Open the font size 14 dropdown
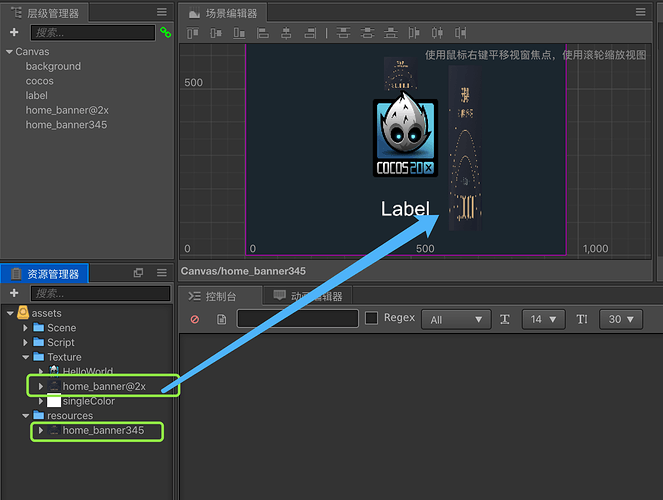This screenshot has width=663, height=500. tap(543, 320)
